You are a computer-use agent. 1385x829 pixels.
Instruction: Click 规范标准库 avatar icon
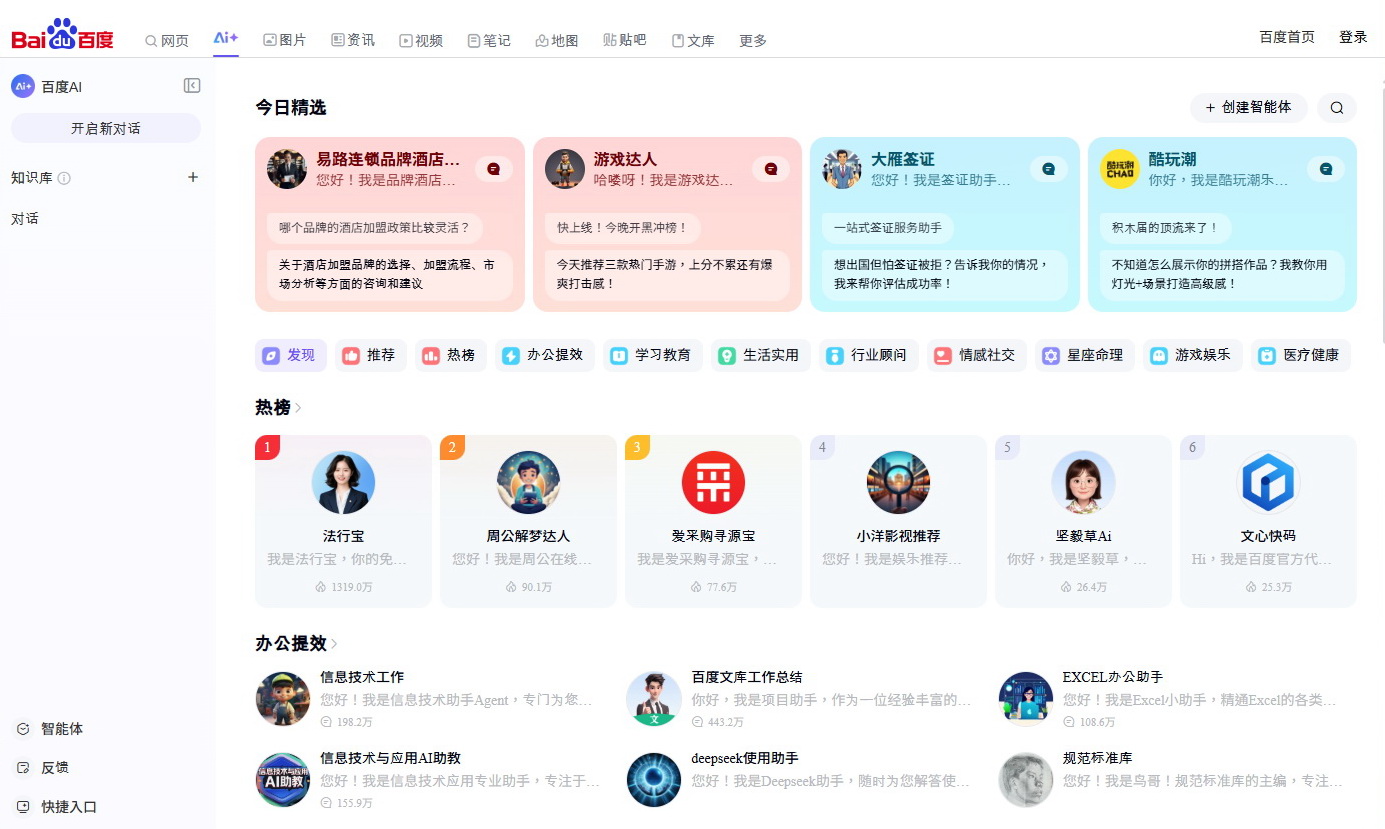(x=1026, y=780)
